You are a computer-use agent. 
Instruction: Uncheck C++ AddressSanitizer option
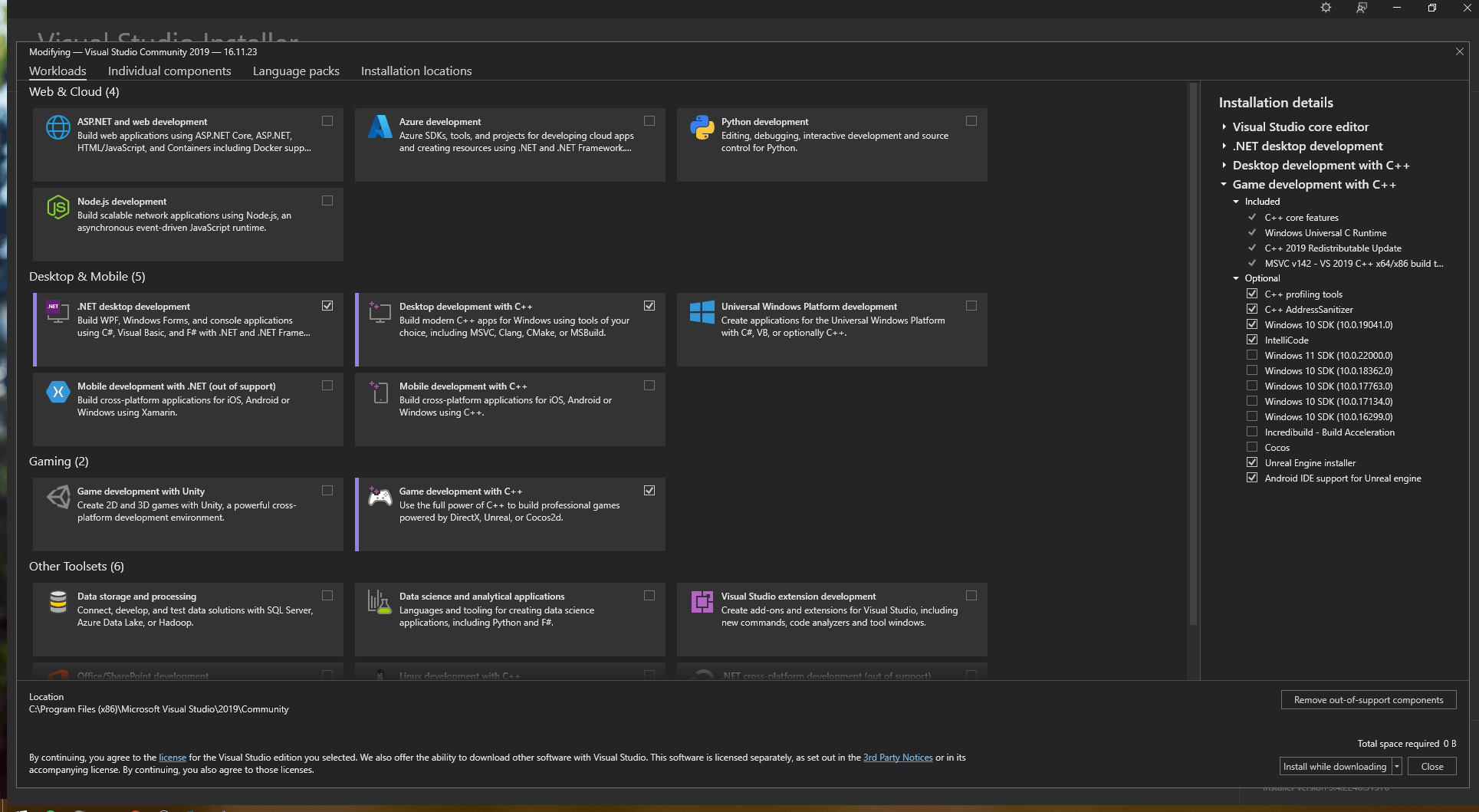[1252, 309]
